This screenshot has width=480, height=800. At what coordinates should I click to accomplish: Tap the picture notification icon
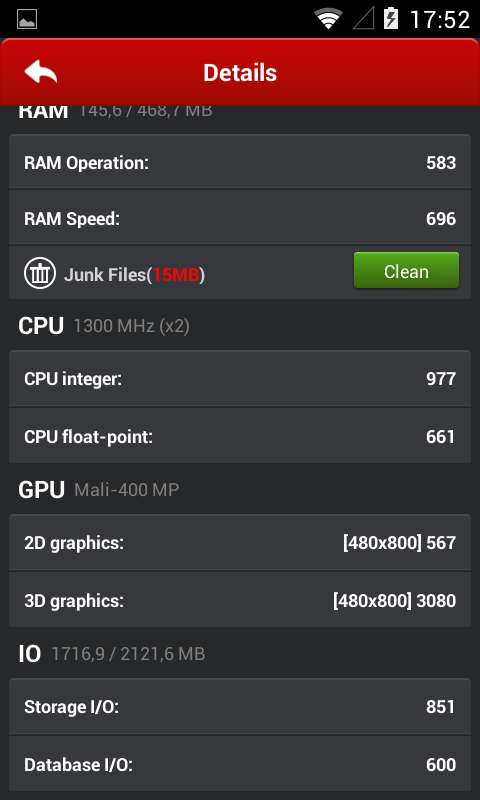(27, 19)
